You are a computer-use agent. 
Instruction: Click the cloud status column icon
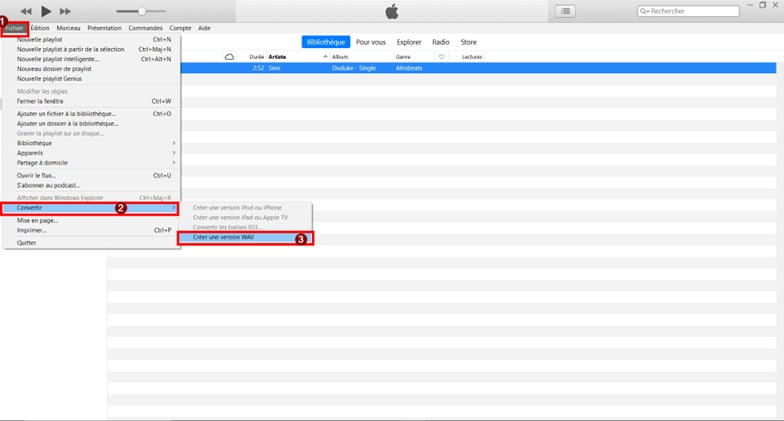(x=229, y=57)
